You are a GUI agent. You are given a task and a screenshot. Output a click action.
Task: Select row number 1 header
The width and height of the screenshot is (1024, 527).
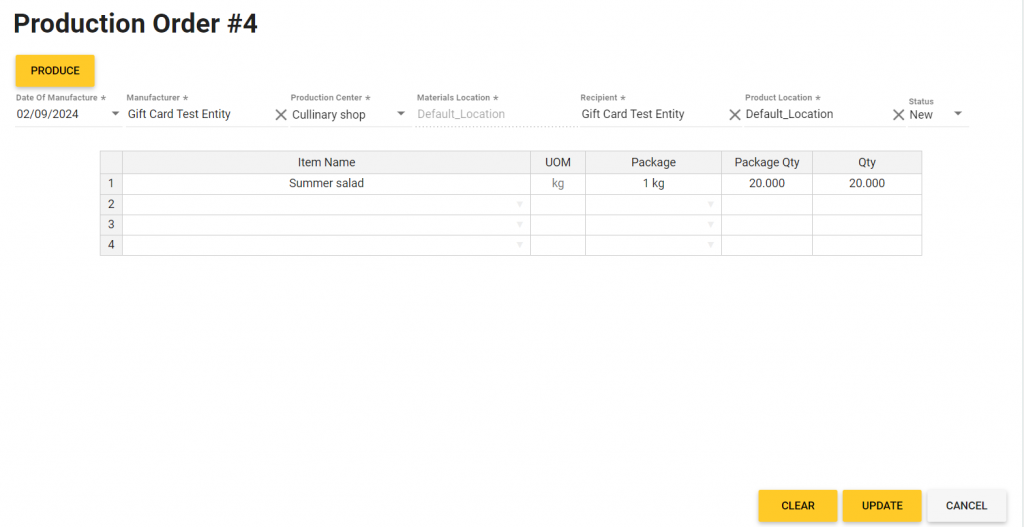click(111, 184)
